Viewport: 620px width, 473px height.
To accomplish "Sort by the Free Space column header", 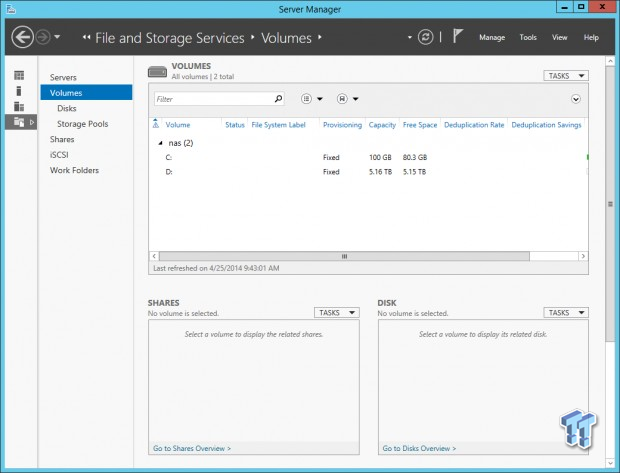I will 420,125.
